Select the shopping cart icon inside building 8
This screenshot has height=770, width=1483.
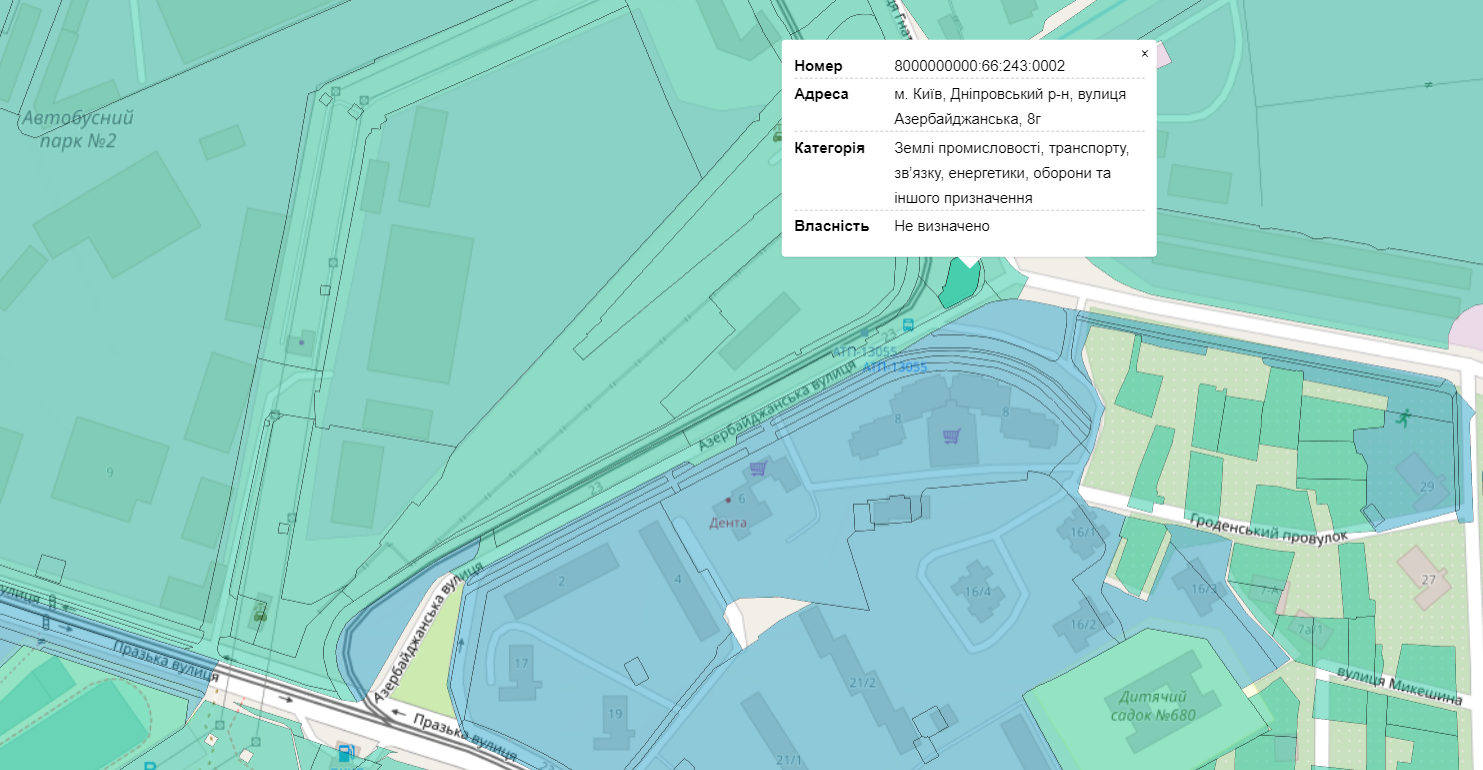coord(951,435)
